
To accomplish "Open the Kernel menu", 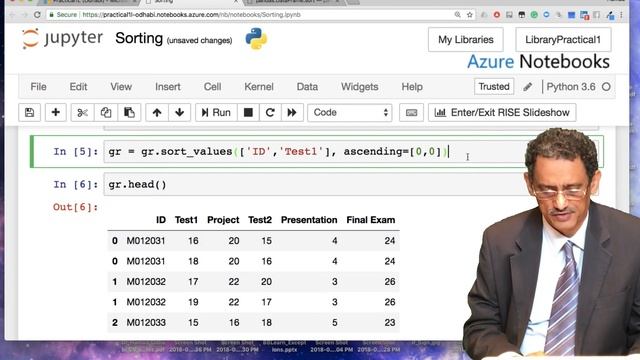I will point(259,87).
